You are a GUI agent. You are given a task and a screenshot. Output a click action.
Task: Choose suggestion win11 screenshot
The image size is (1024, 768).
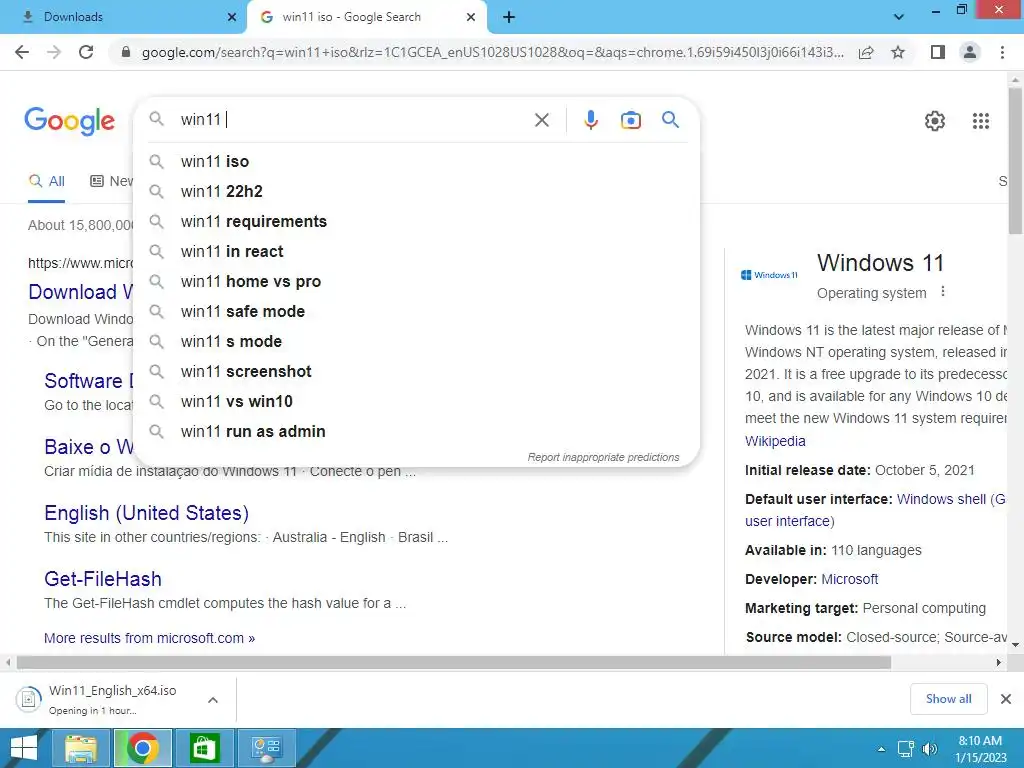click(416, 372)
